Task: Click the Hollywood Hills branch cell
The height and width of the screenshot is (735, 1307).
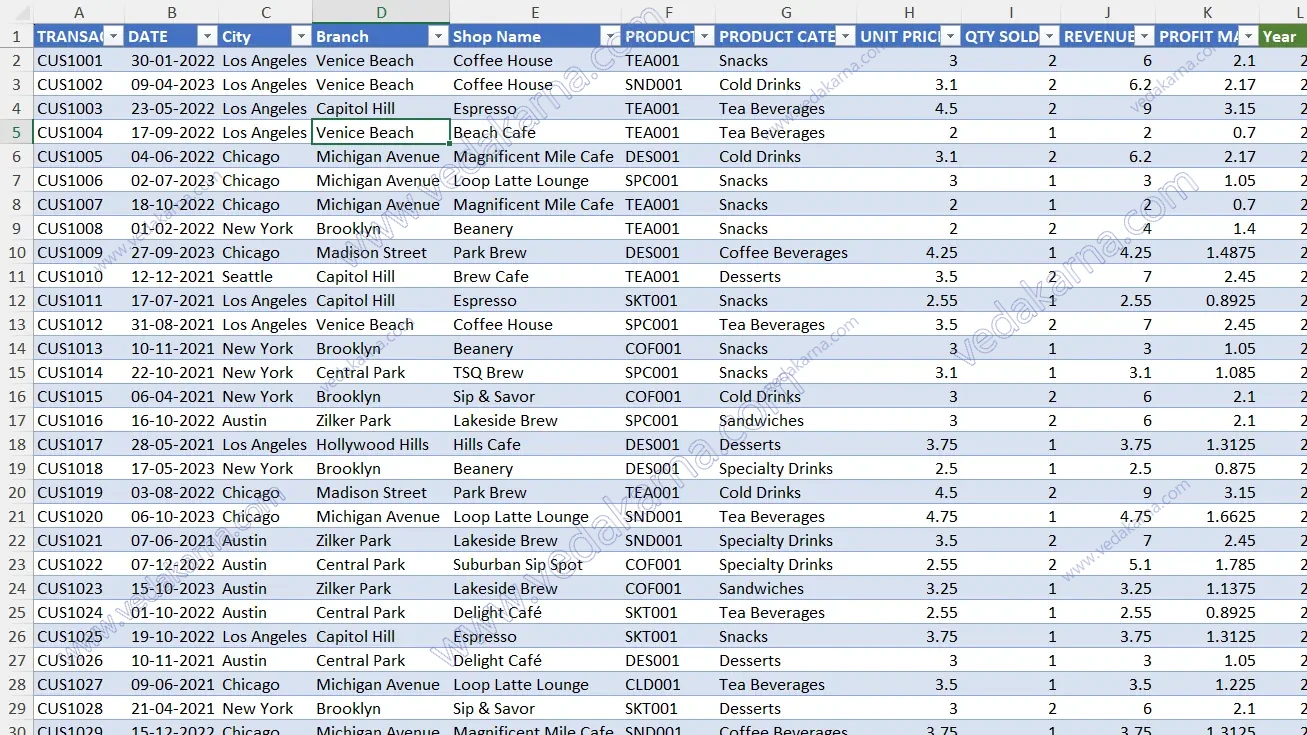Action: coord(381,444)
